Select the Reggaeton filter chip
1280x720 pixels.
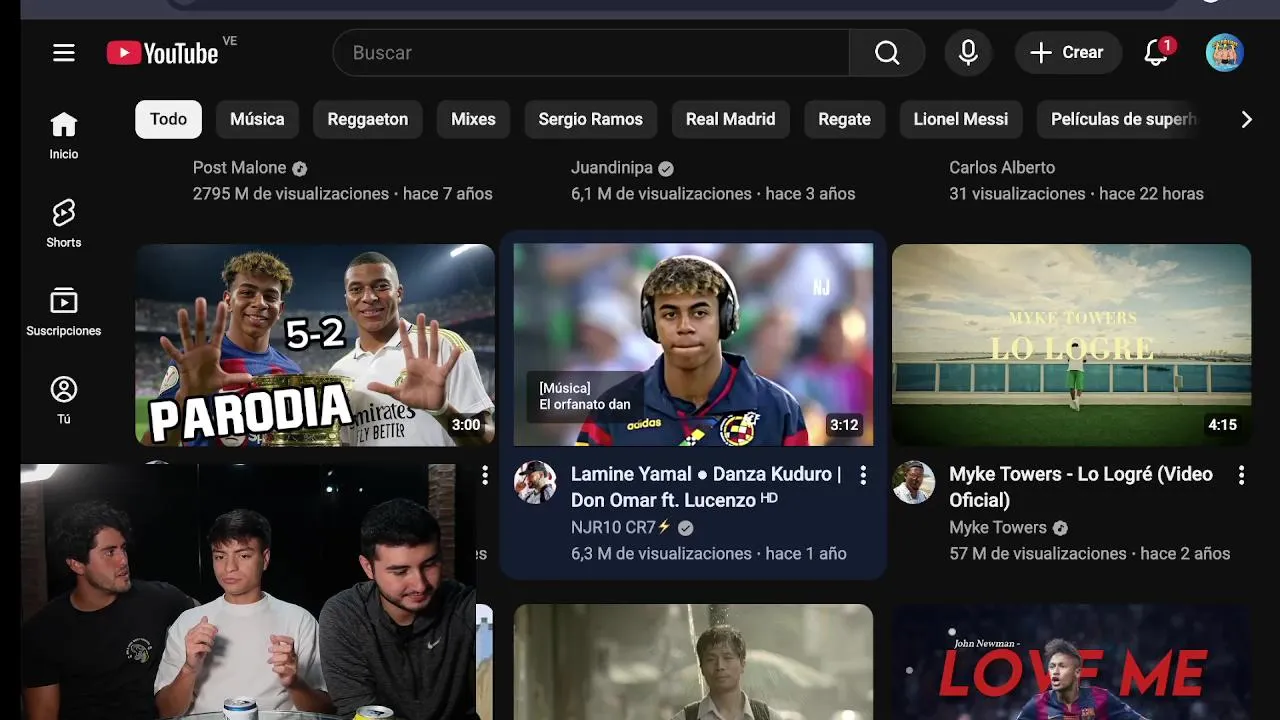368,119
